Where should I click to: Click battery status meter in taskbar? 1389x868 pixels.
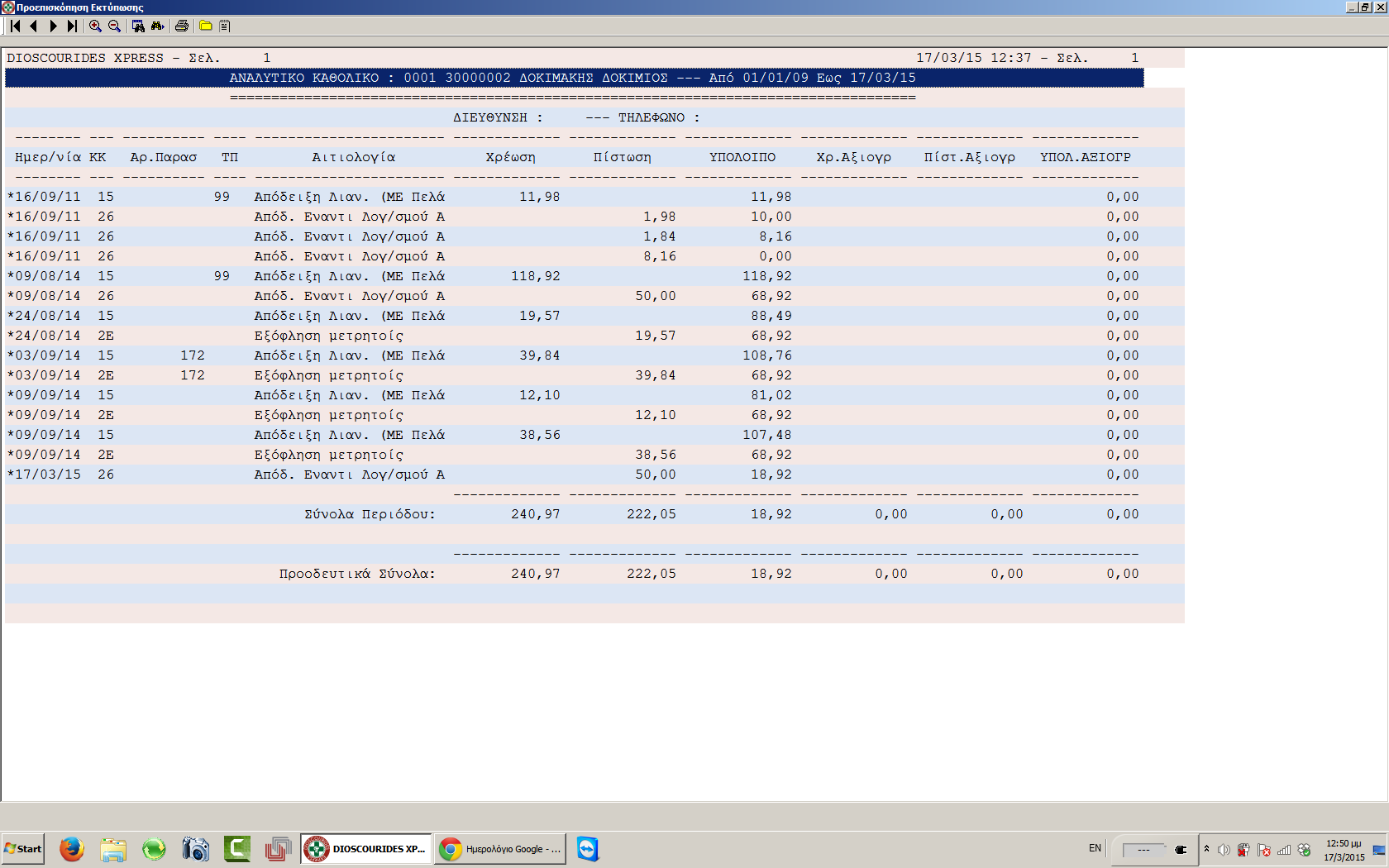1143,850
